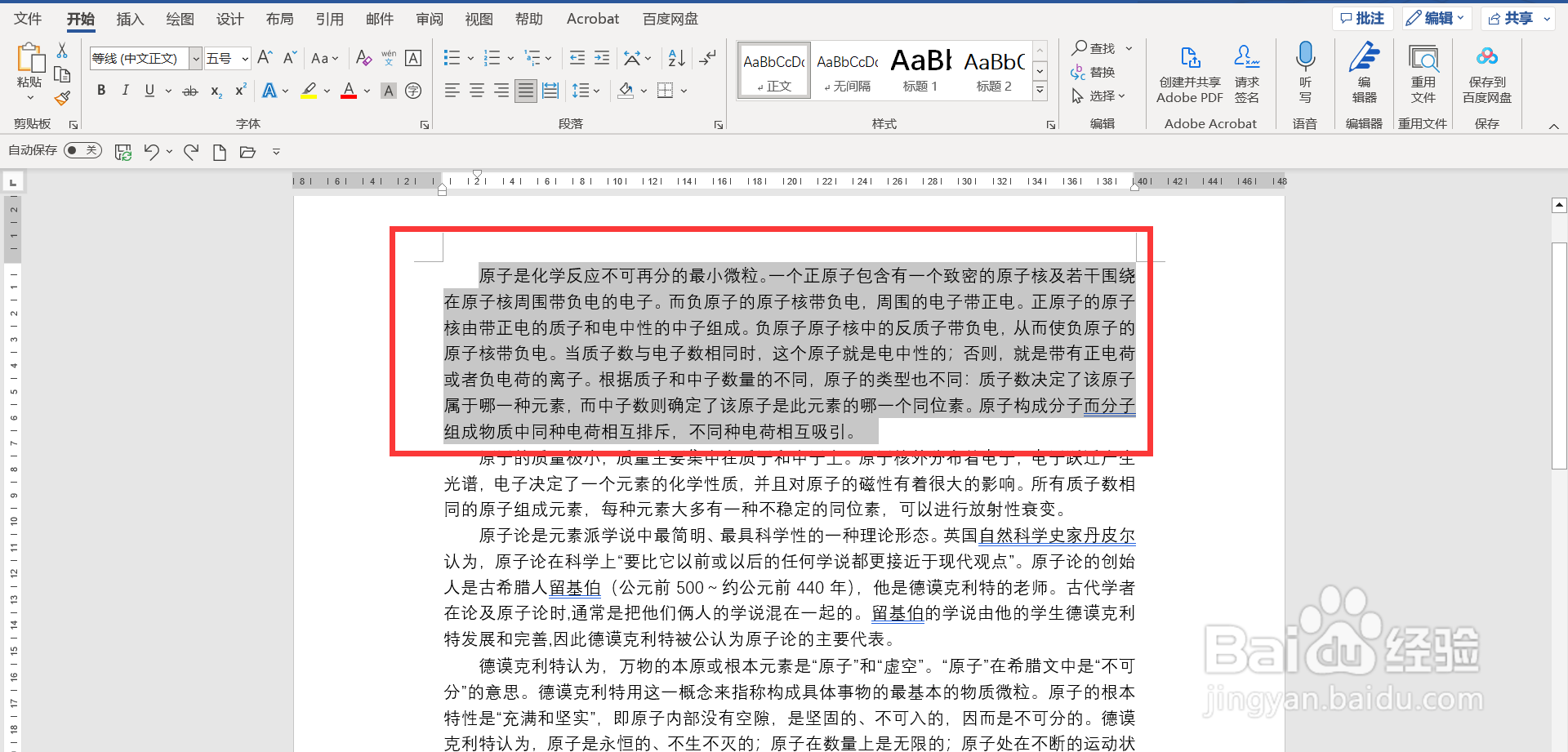Click the Comments button
The height and width of the screenshot is (752, 1568).
pyautogui.click(x=1362, y=18)
